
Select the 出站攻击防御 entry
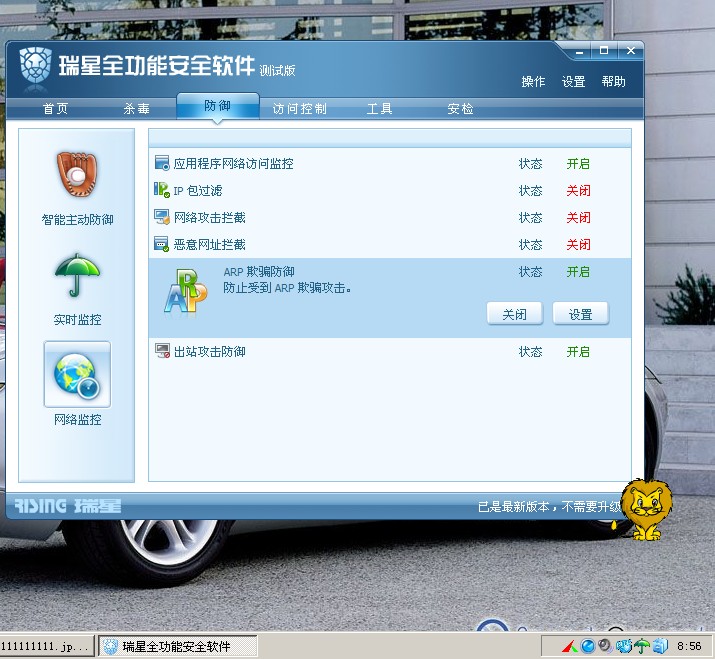(390, 352)
